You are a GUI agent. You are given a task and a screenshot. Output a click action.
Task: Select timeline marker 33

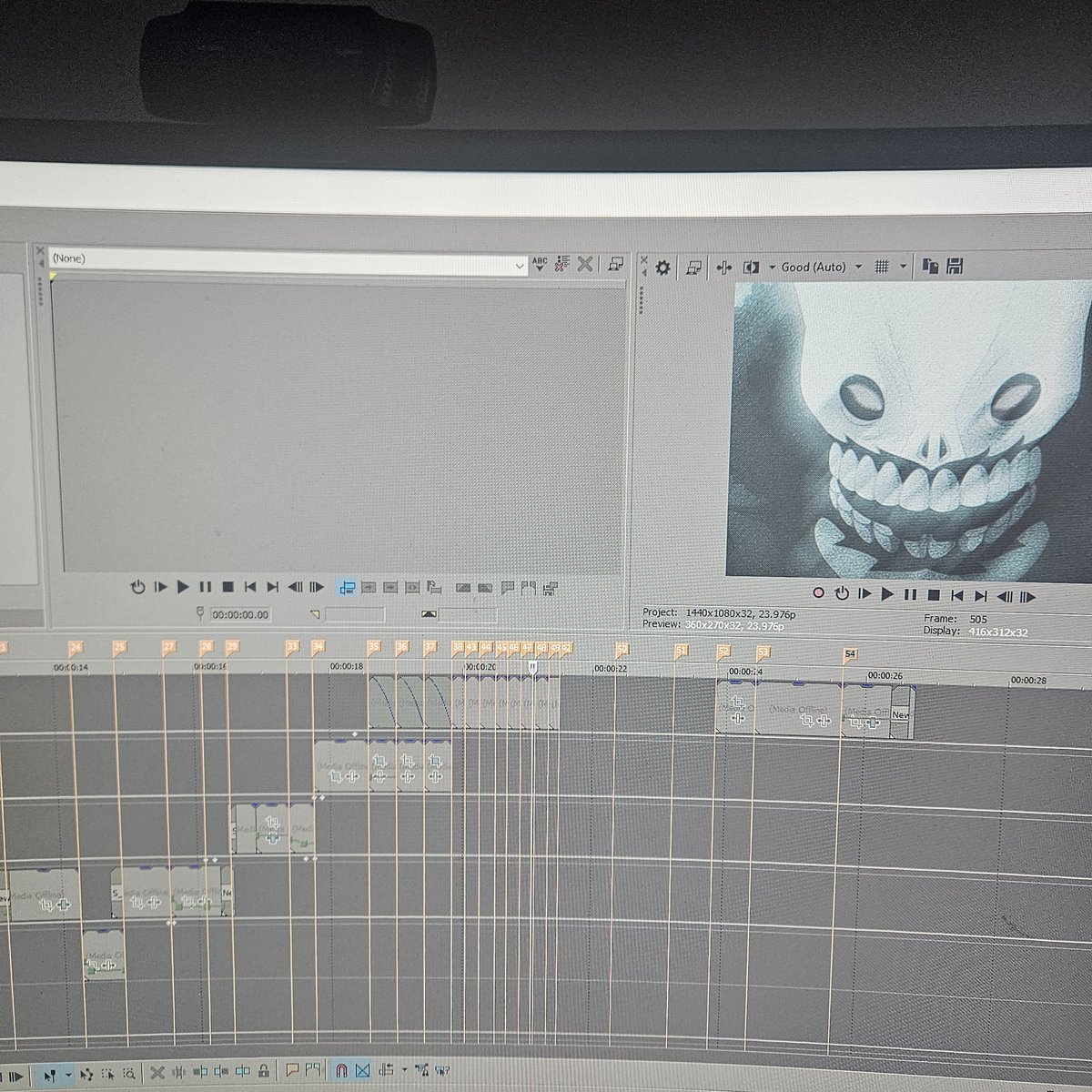coord(291,646)
